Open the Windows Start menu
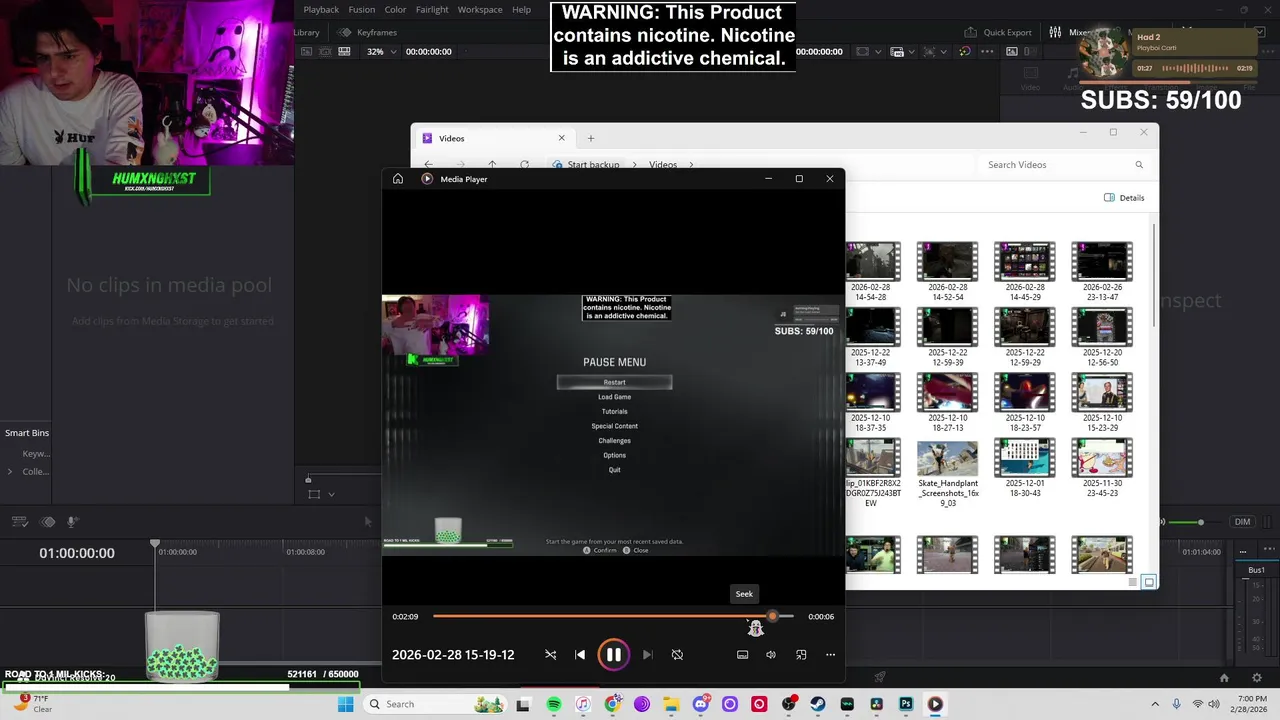Viewport: 1280px width, 720px height. click(x=345, y=704)
